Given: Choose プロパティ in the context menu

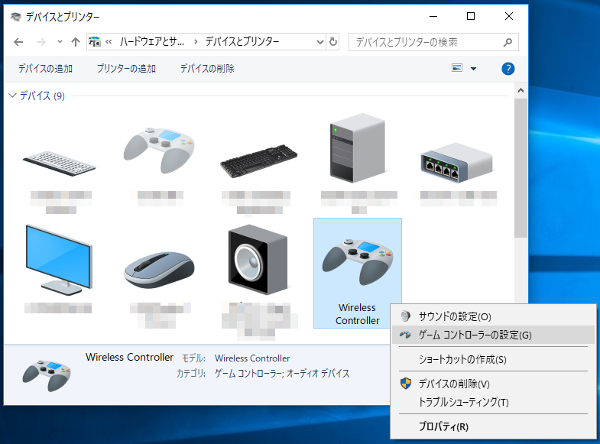Looking at the screenshot, I should click(443, 427).
